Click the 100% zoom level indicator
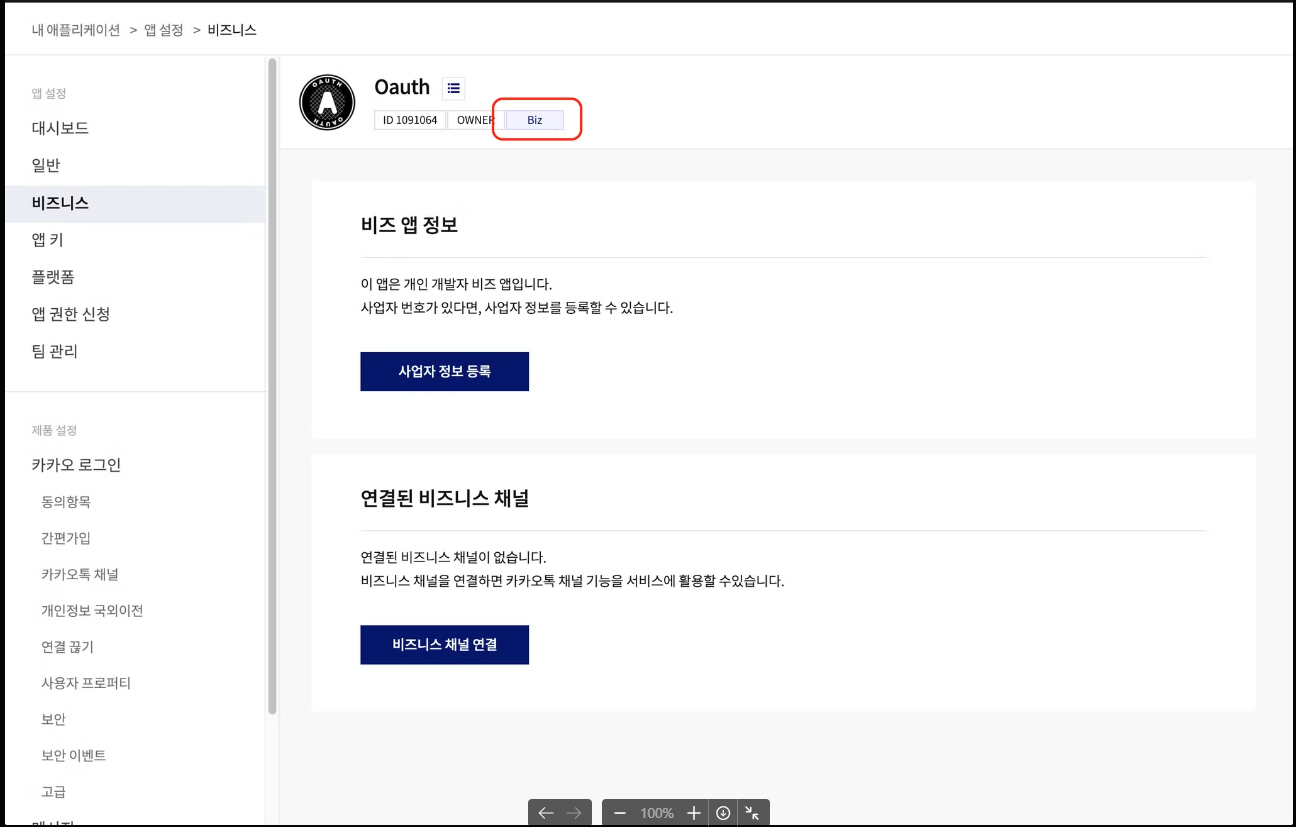The height and width of the screenshot is (827, 1296). (x=657, y=813)
